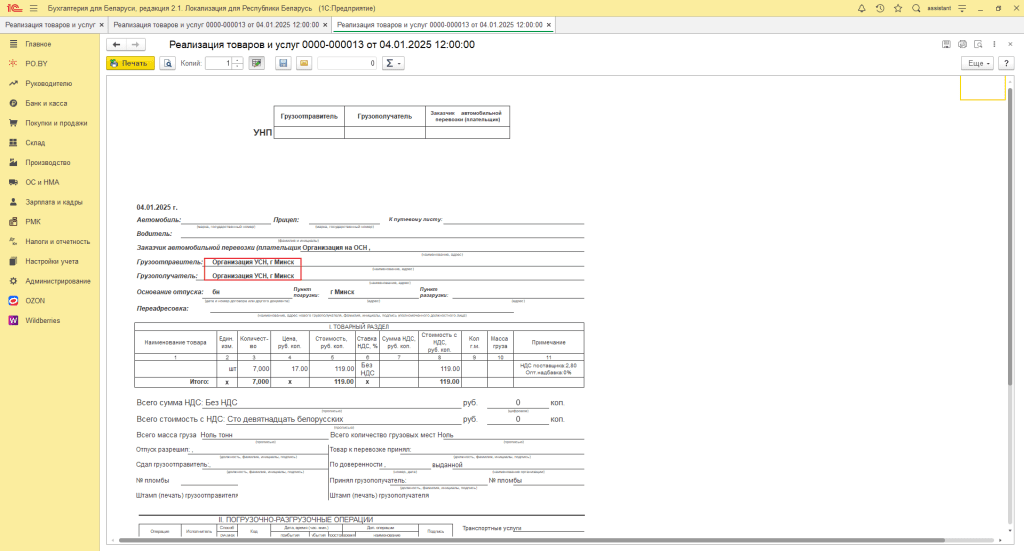Click the price cell 17.00
This screenshot has height=551, width=1024.
[291, 369]
